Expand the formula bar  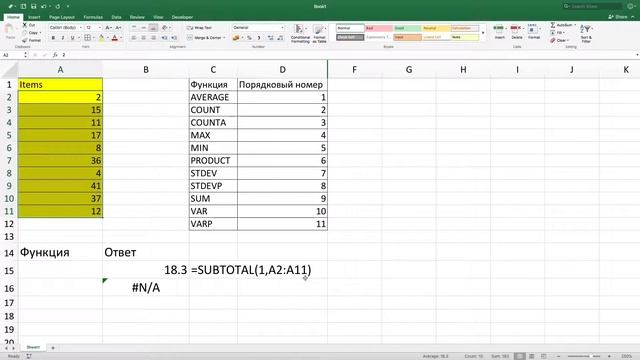[x=637, y=55]
